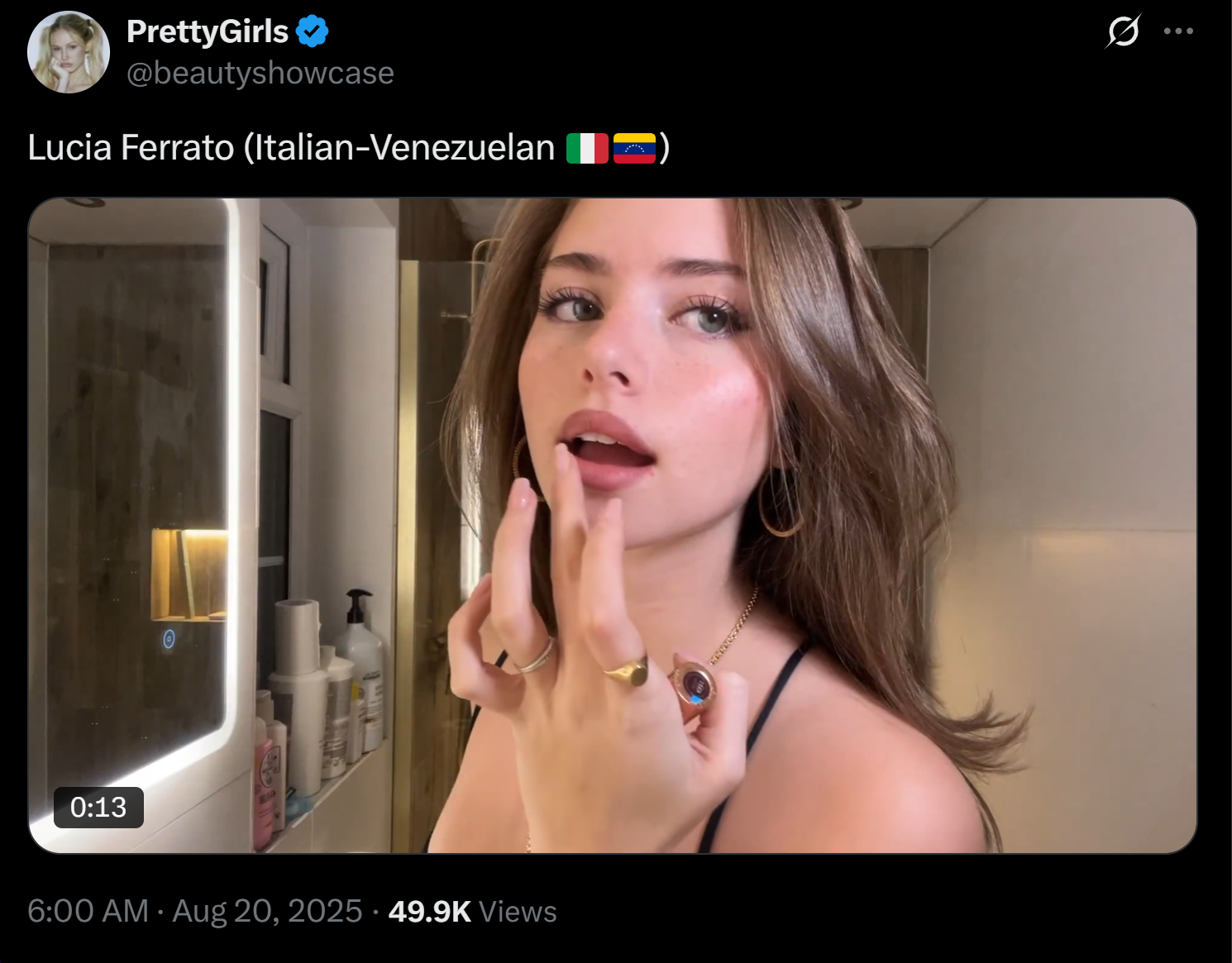Screen dimensions: 1232x963
Task: Click the 0:13 video duration badge
Action: click(98, 808)
